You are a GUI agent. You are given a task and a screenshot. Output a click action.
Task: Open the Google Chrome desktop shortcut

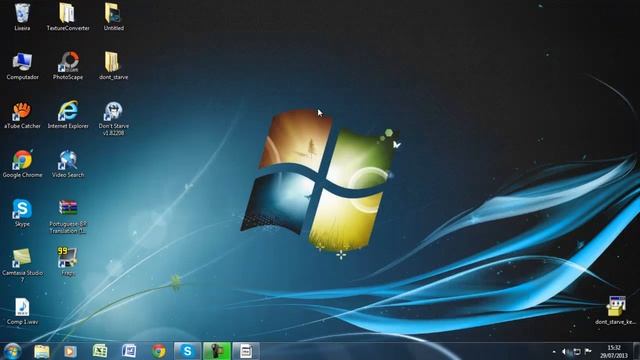[x=22, y=164]
